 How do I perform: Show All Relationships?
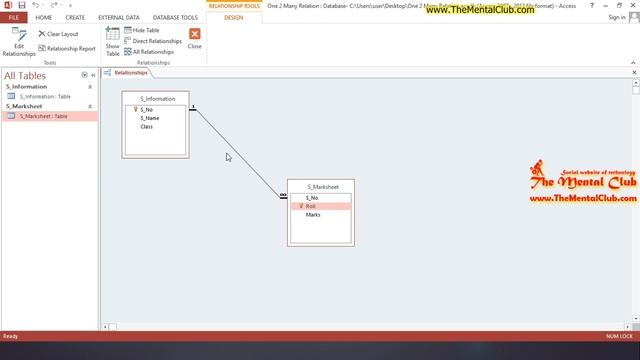click(x=149, y=52)
